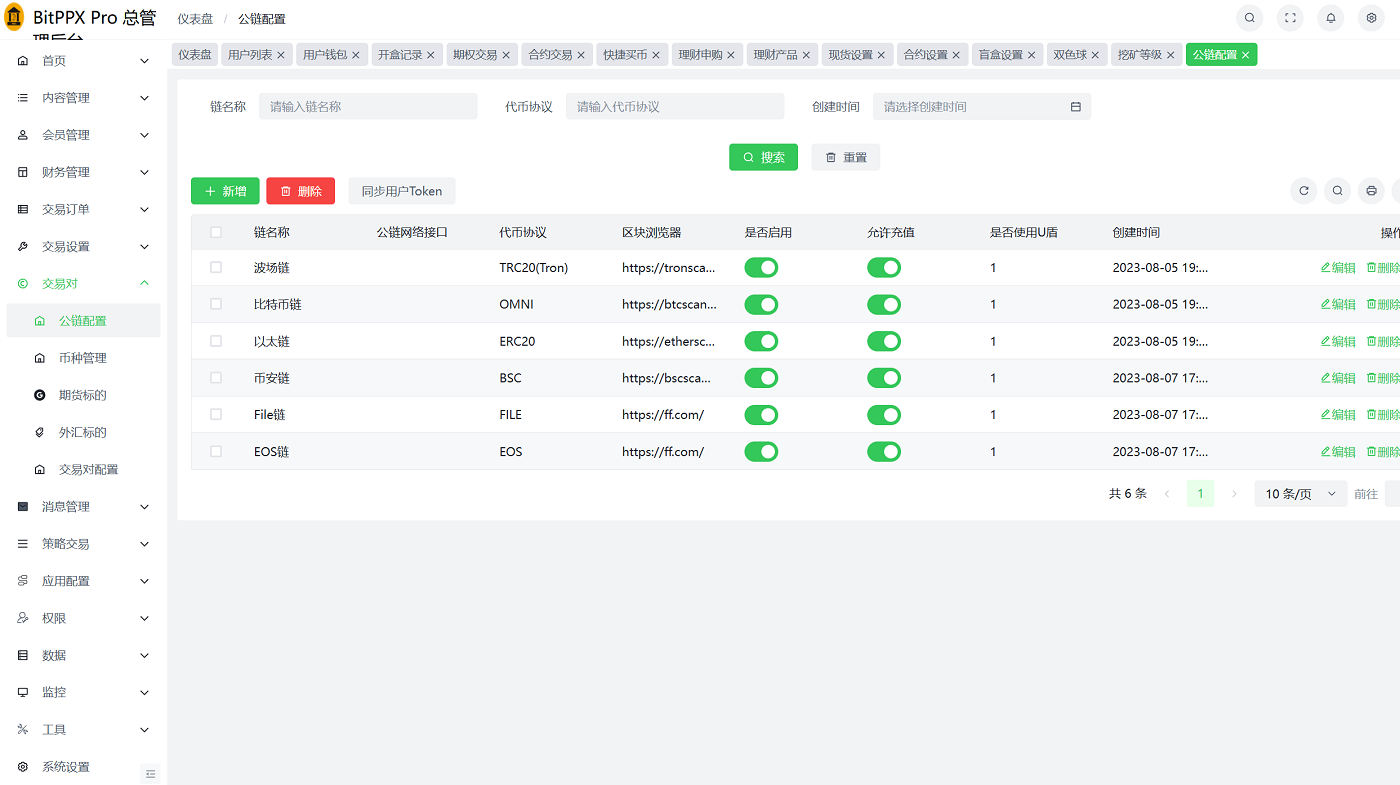
Task: Go to next page arrow in pagination
Action: [x=1234, y=494]
